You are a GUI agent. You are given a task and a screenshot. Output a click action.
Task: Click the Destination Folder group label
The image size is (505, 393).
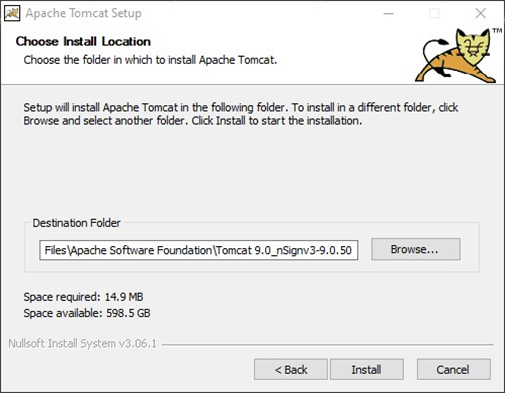pos(77,223)
